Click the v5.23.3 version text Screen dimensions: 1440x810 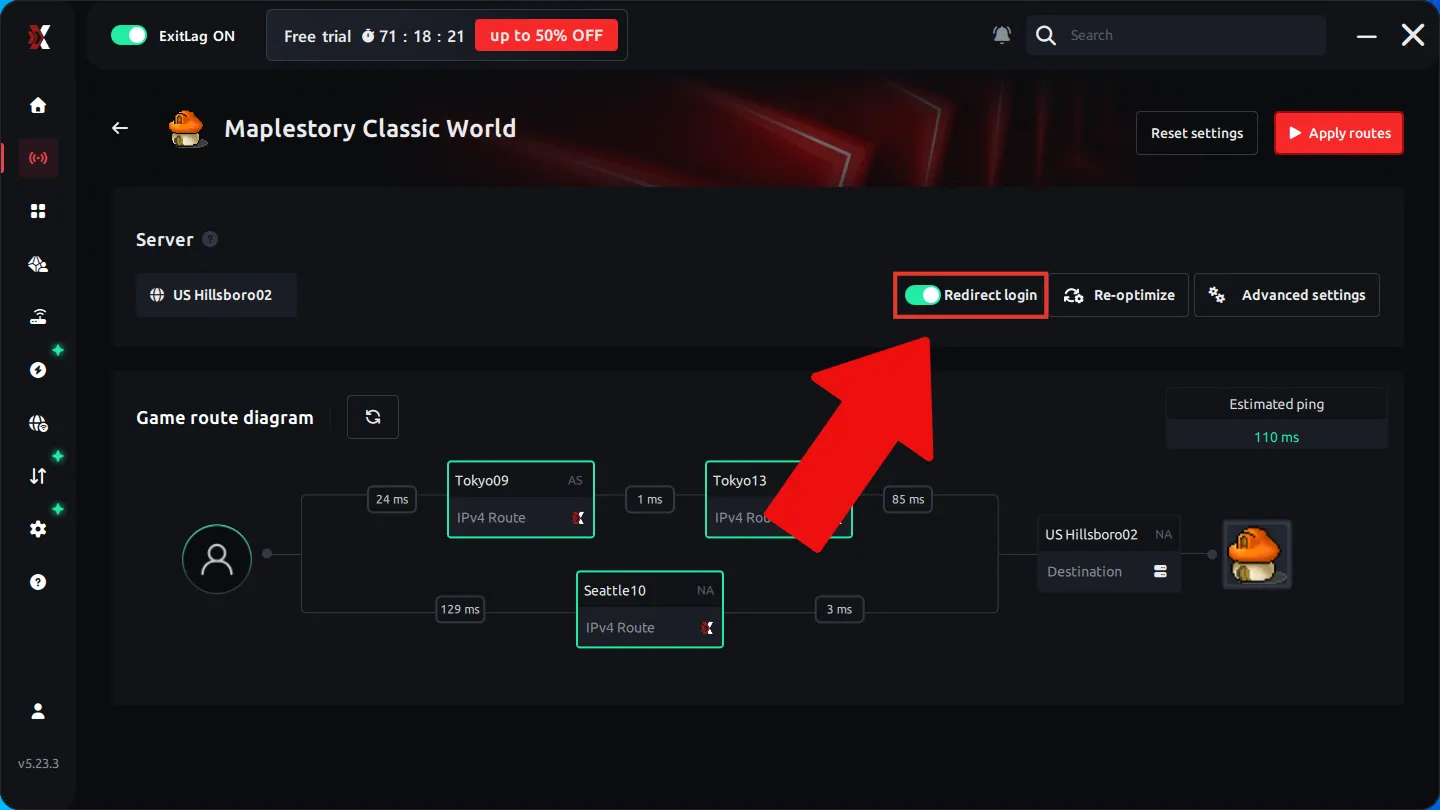tap(38, 764)
